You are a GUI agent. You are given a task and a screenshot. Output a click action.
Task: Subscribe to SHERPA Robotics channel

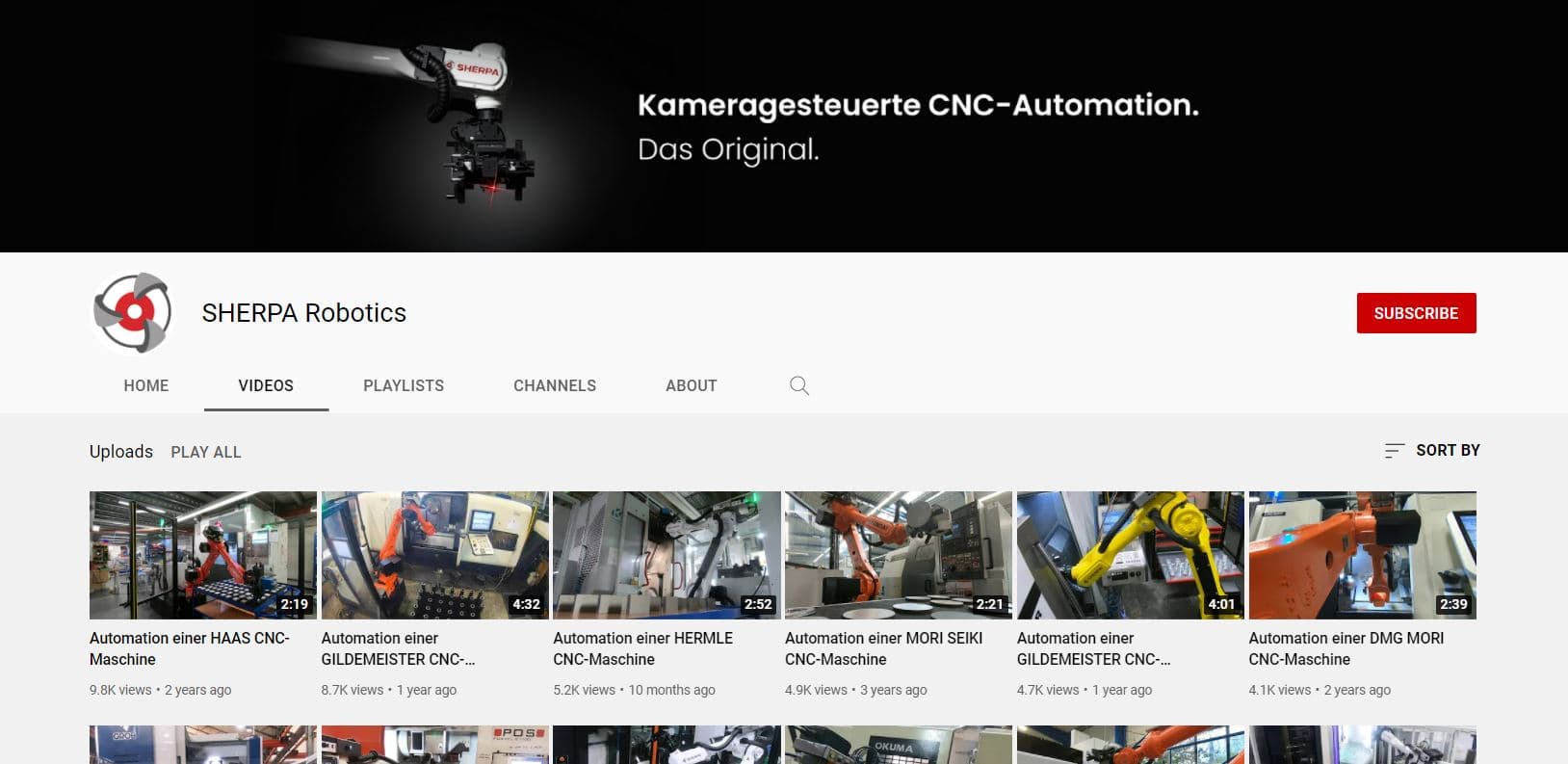1416,313
